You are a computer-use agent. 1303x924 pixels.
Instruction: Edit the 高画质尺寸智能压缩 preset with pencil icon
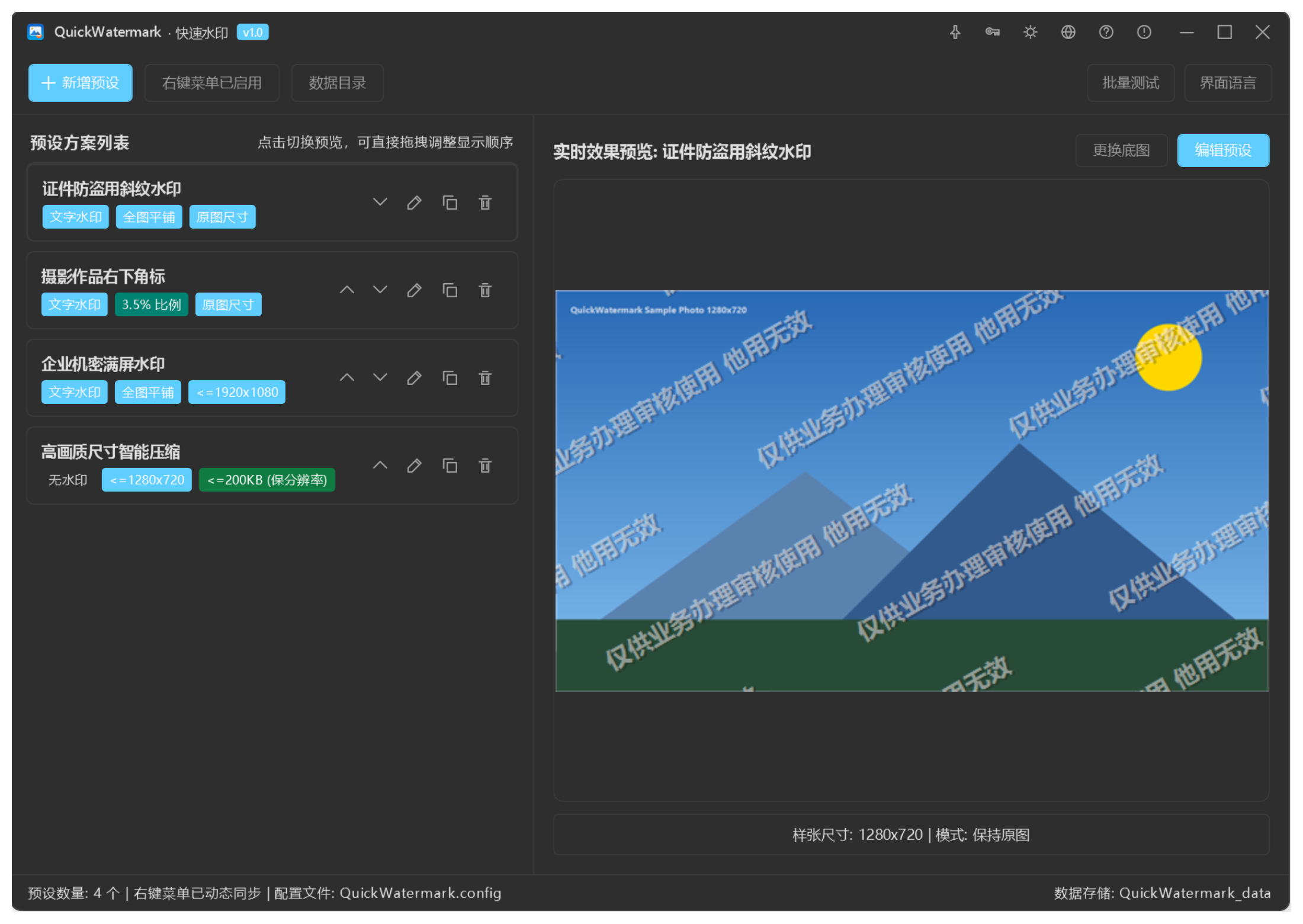(x=415, y=466)
